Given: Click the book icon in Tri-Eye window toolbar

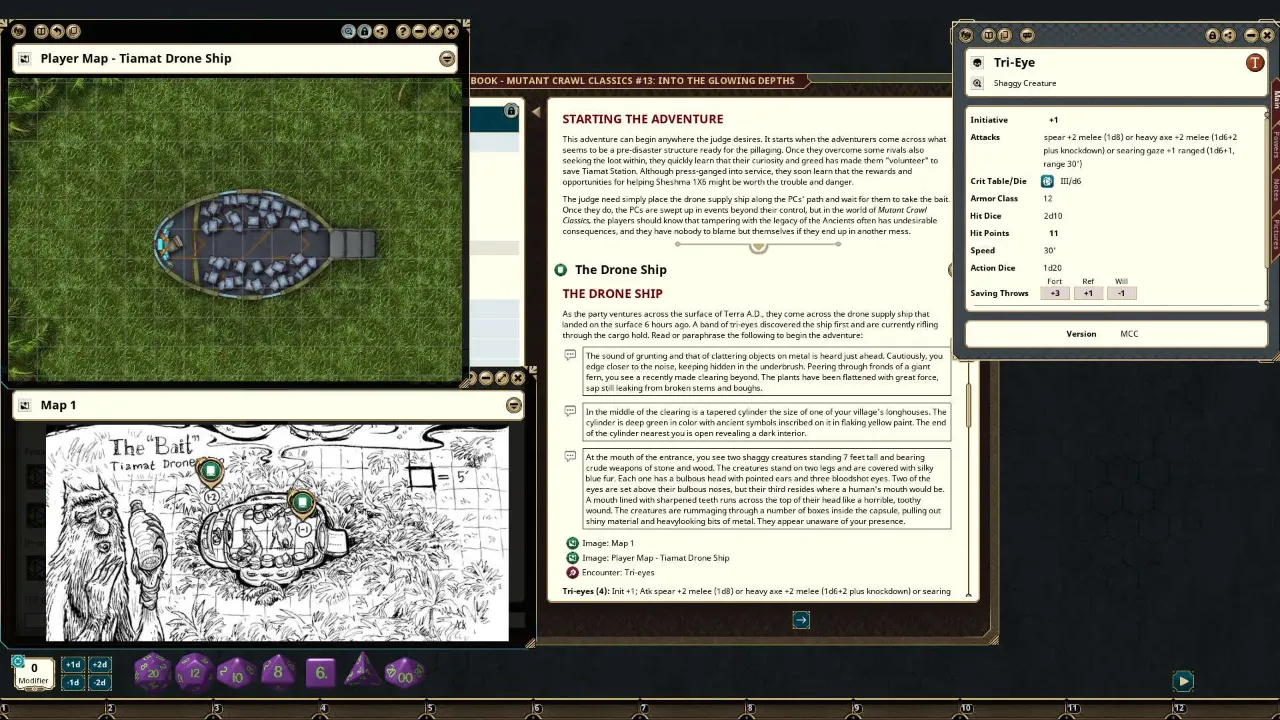Looking at the screenshot, I should [989, 35].
